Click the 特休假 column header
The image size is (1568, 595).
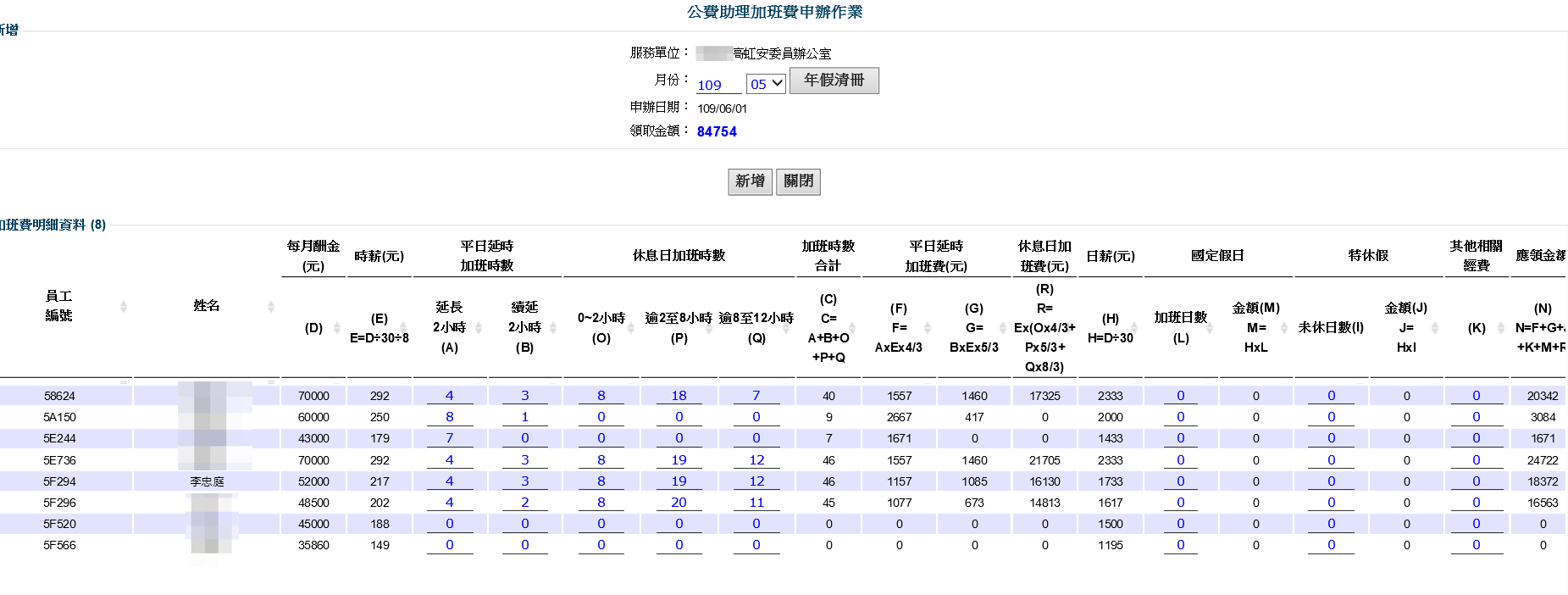point(1368,255)
